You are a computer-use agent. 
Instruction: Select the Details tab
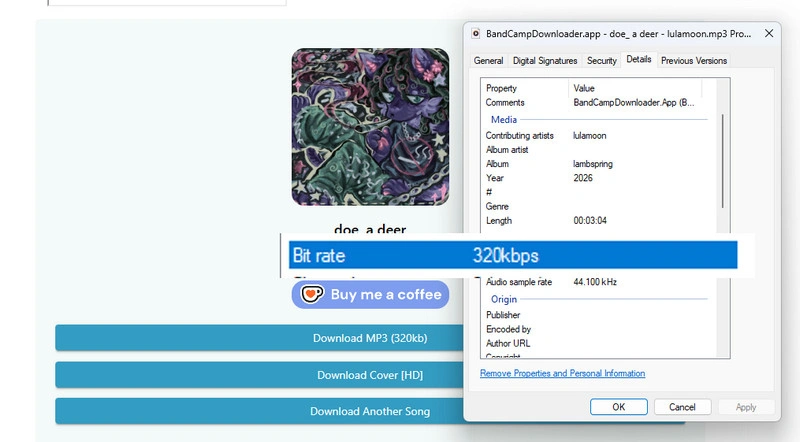[x=639, y=59]
